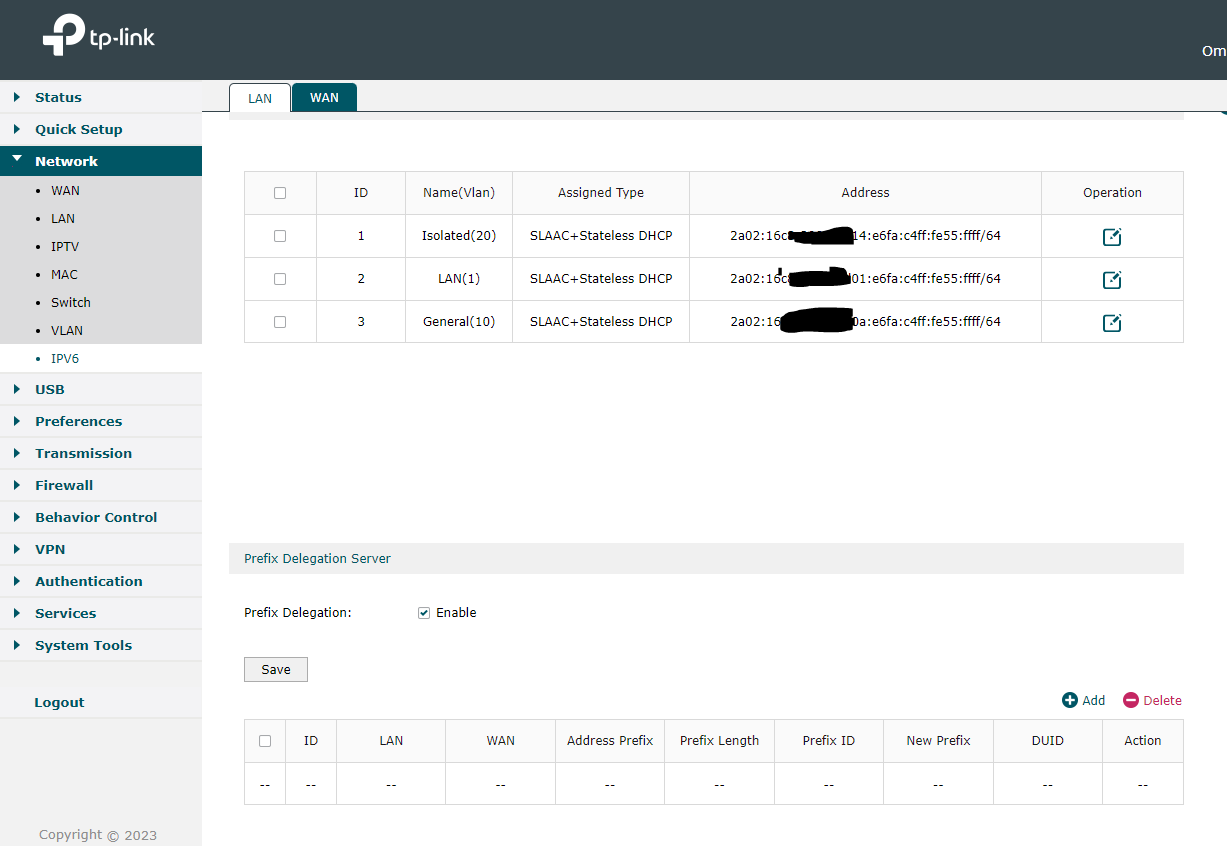Viewport: 1227px width, 846px height.
Task: Add a new prefix delegation entry
Action: pyautogui.click(x=1083, y=700)
